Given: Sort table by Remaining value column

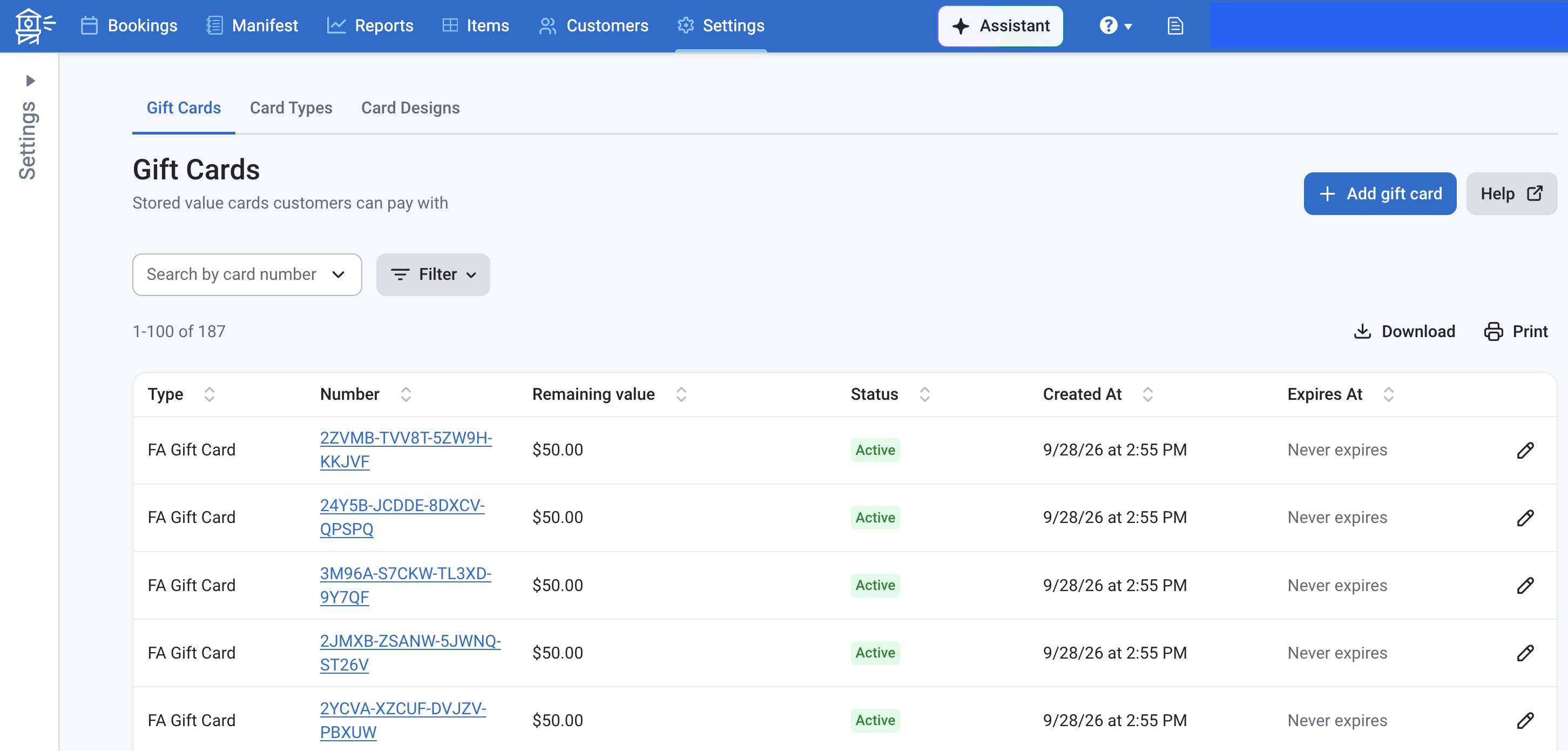Looking at the screenshot, I should (681, 394).
